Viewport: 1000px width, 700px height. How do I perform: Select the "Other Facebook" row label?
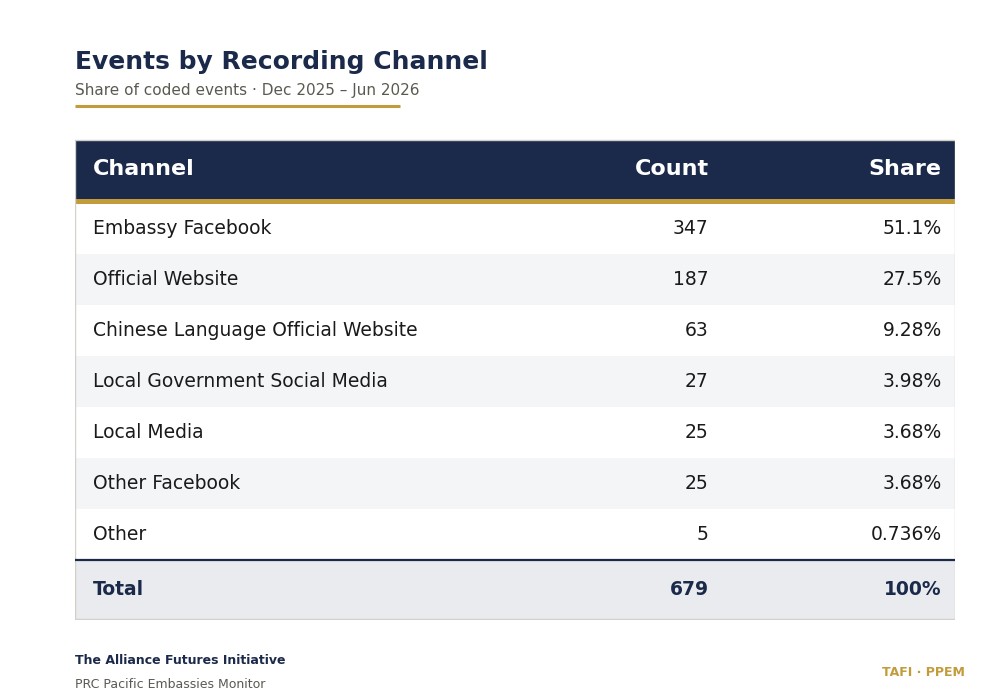click(x=166, y=483)
